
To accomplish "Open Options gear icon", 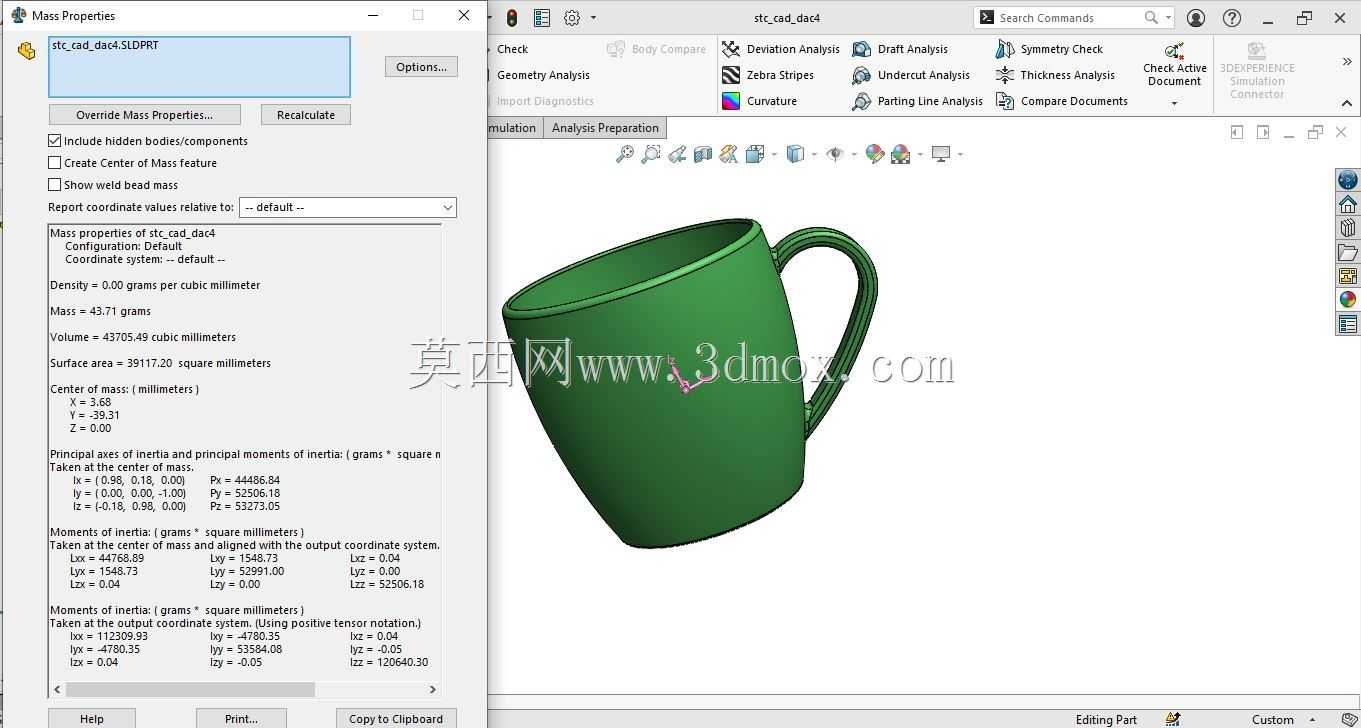I will 572,18.
